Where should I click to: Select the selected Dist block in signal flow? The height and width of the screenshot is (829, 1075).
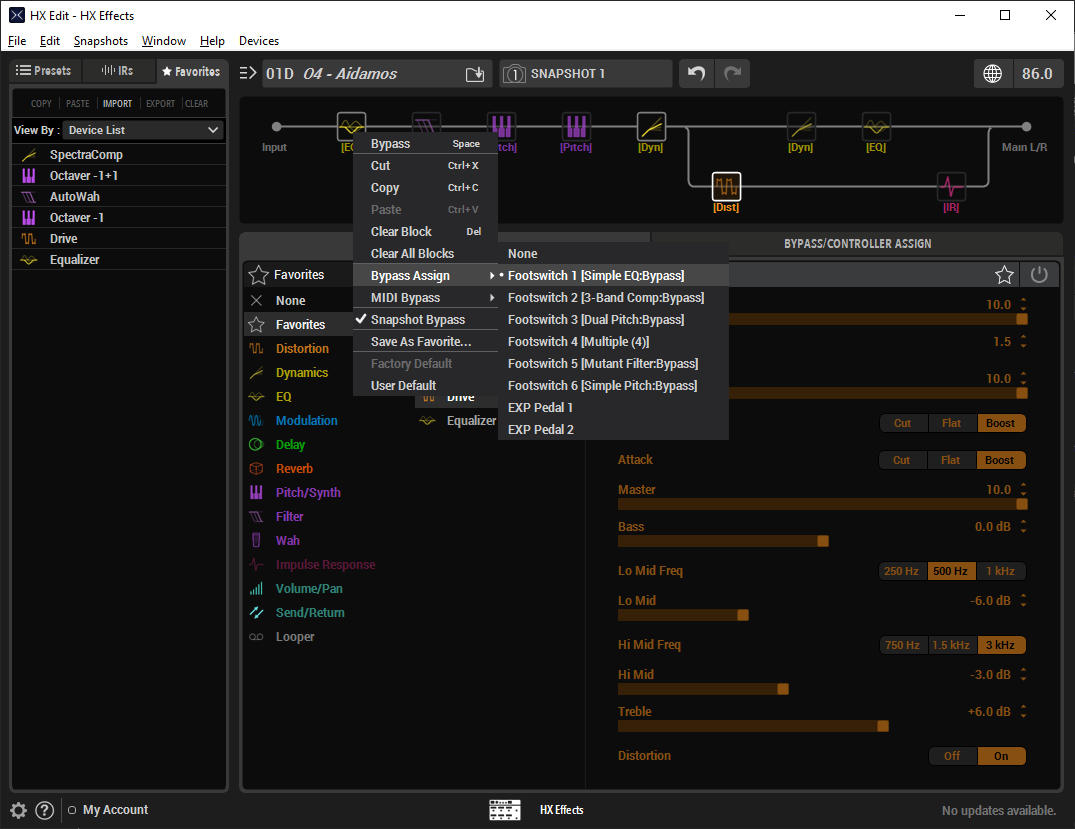(726, 186)
